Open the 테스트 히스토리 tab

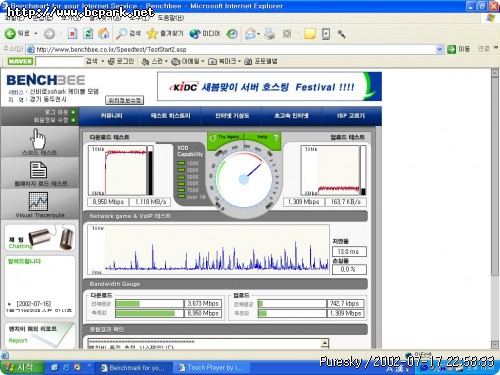tap(170, 116)
